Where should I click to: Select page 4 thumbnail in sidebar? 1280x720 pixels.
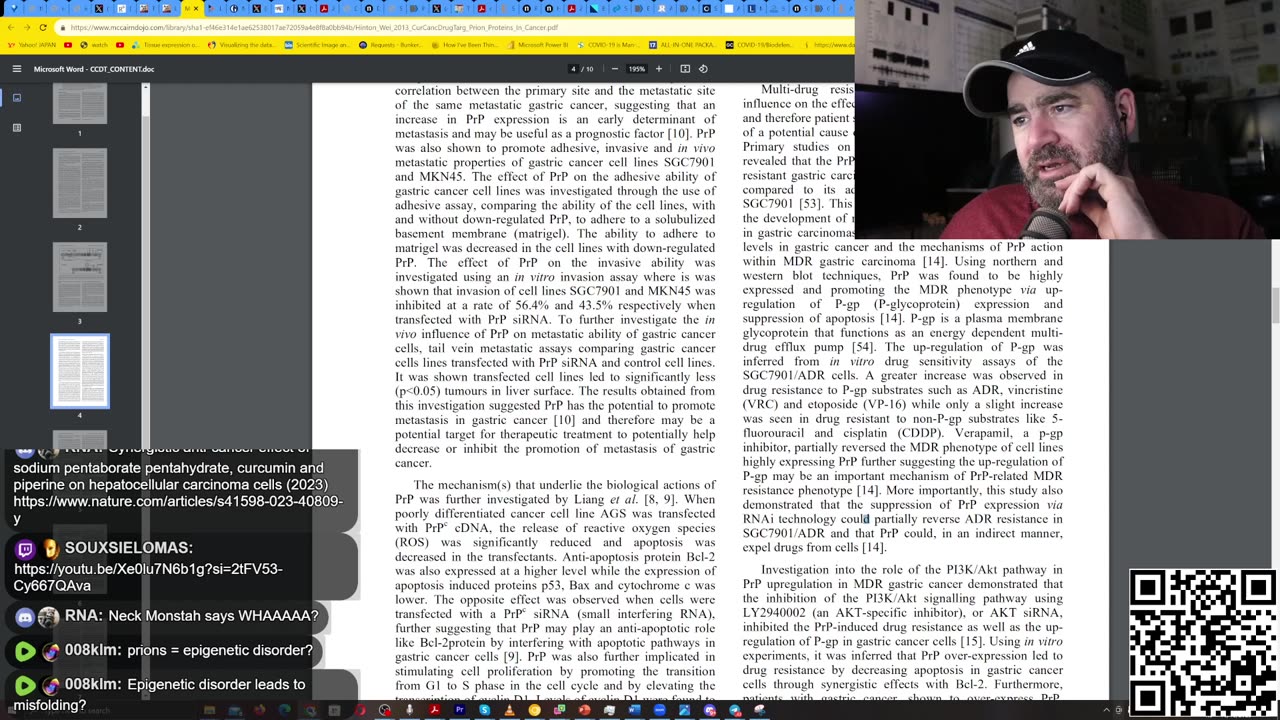(80, 371)
